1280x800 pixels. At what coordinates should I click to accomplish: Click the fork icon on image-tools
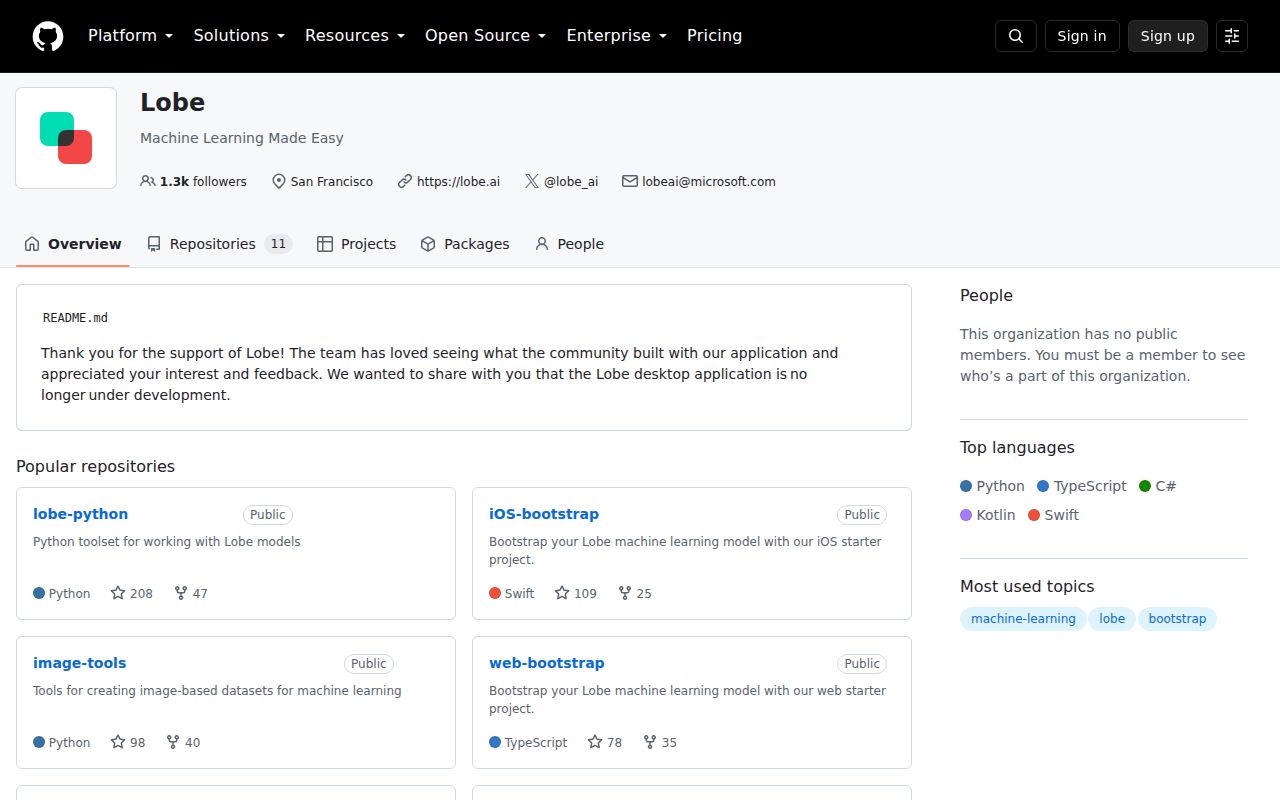(x=173, y=742)
